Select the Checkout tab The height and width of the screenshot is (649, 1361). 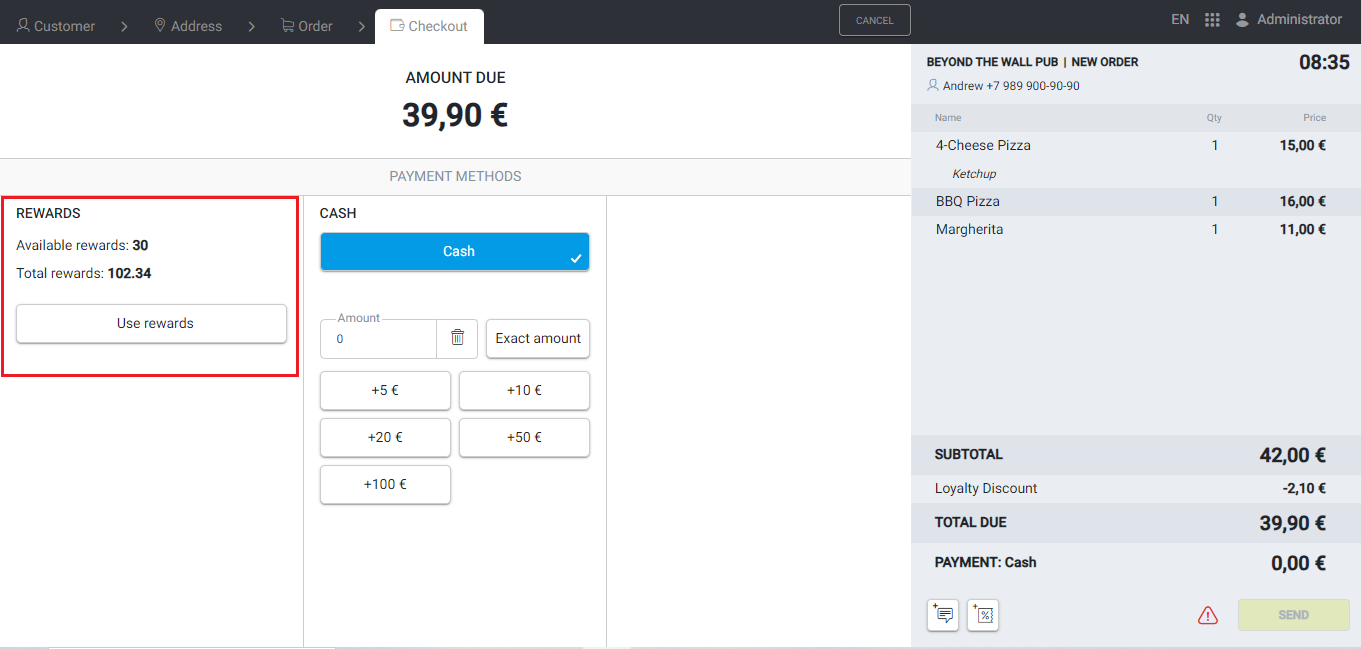[428, 26]
